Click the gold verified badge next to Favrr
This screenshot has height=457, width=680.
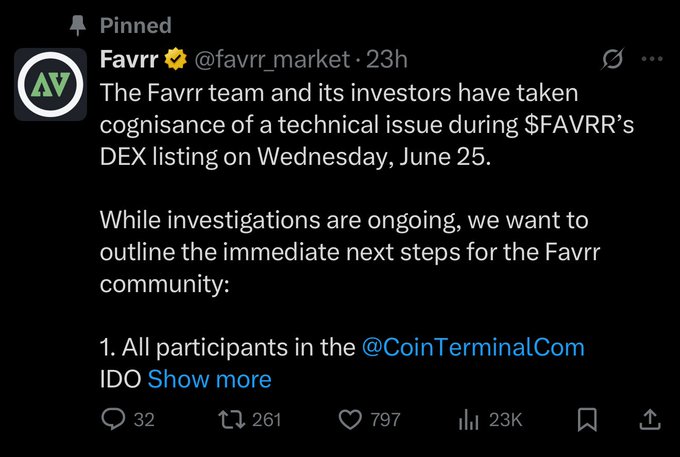pyautogui.click(x=176, y=59)
